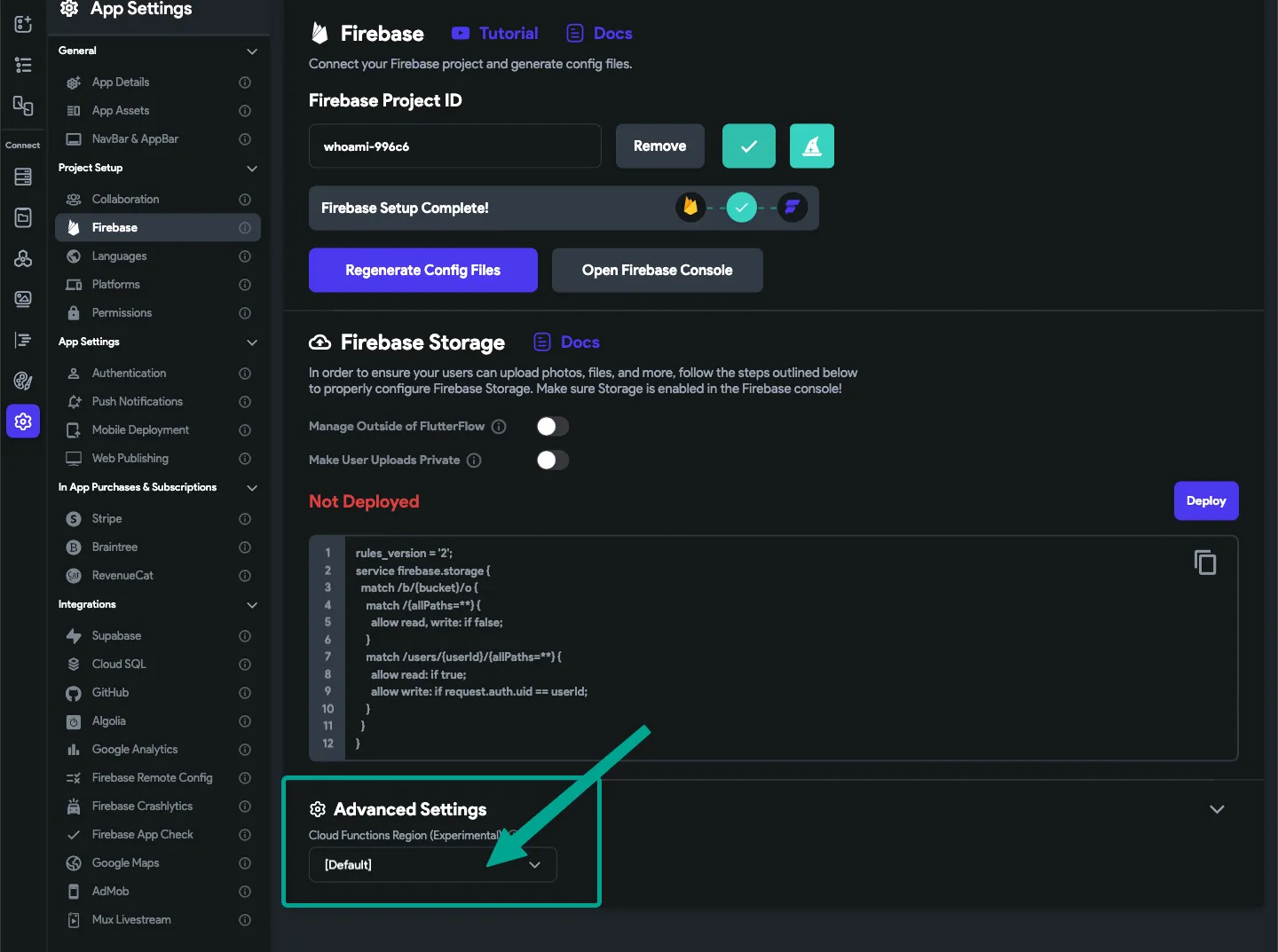
Task: Select the settings gear icon in left rail
Action: click(x=23, y=421)
